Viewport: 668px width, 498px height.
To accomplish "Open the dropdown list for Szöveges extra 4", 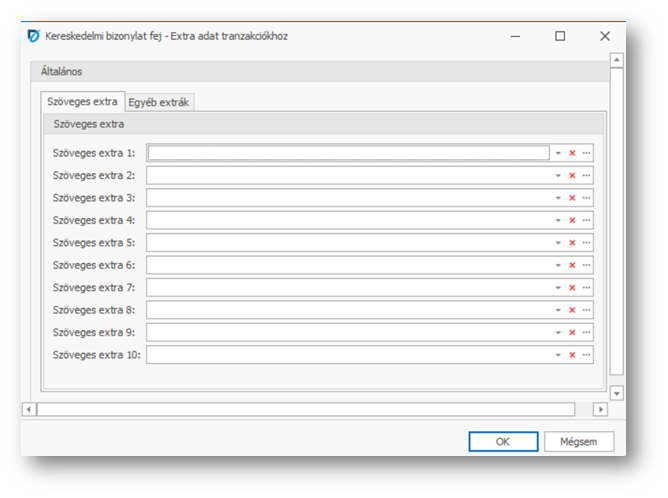I will click(x=558, y=221).
